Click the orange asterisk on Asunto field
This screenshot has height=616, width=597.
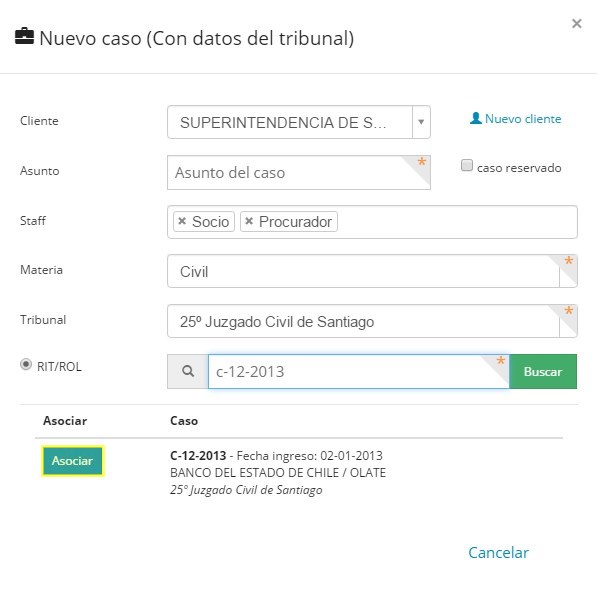421,161
